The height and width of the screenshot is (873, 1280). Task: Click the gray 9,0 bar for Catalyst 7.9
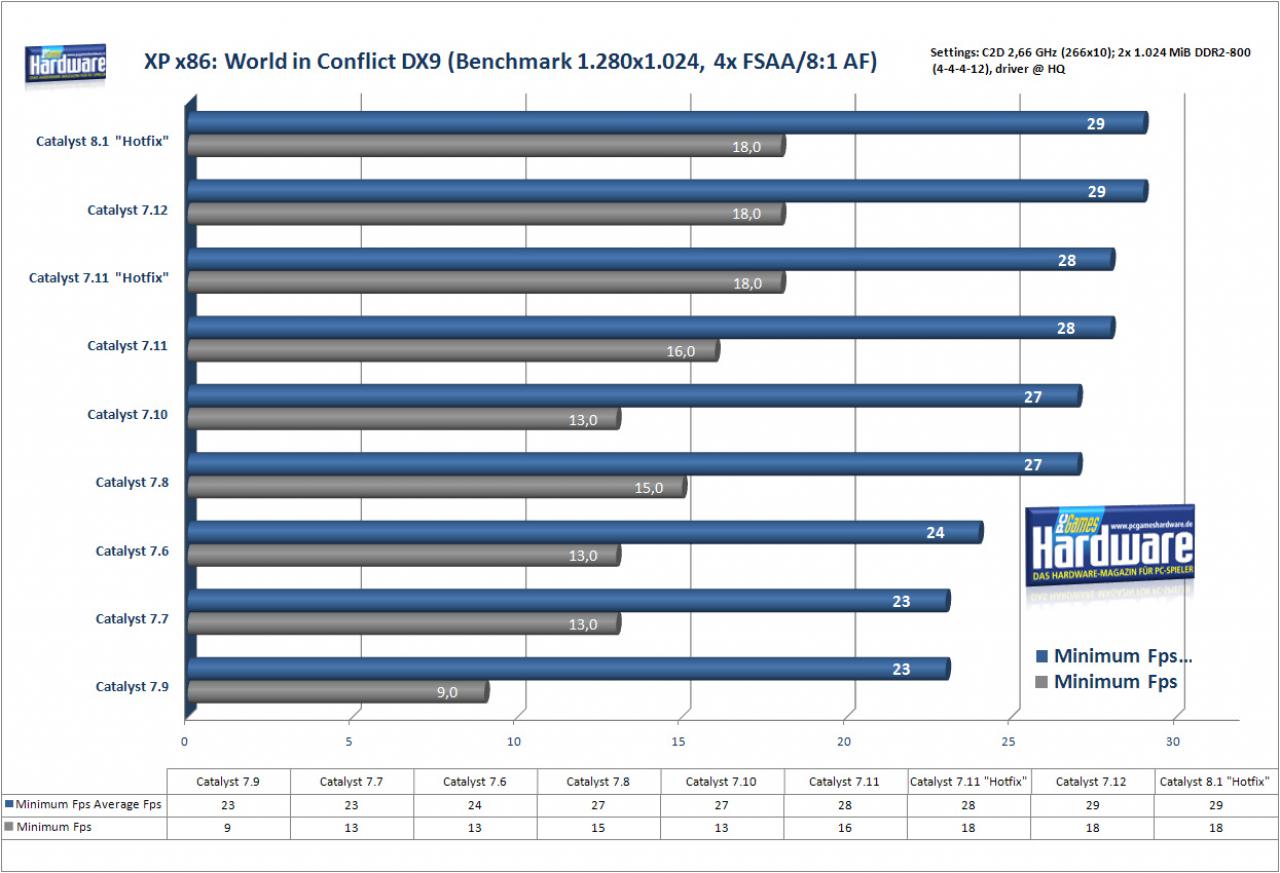point(338,691)
